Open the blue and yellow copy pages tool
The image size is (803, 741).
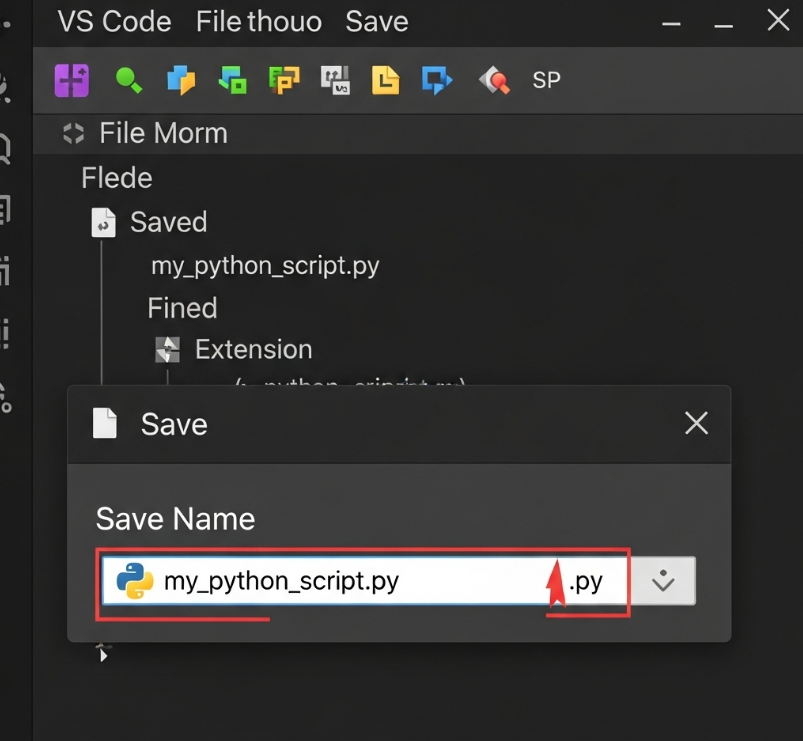180,79
